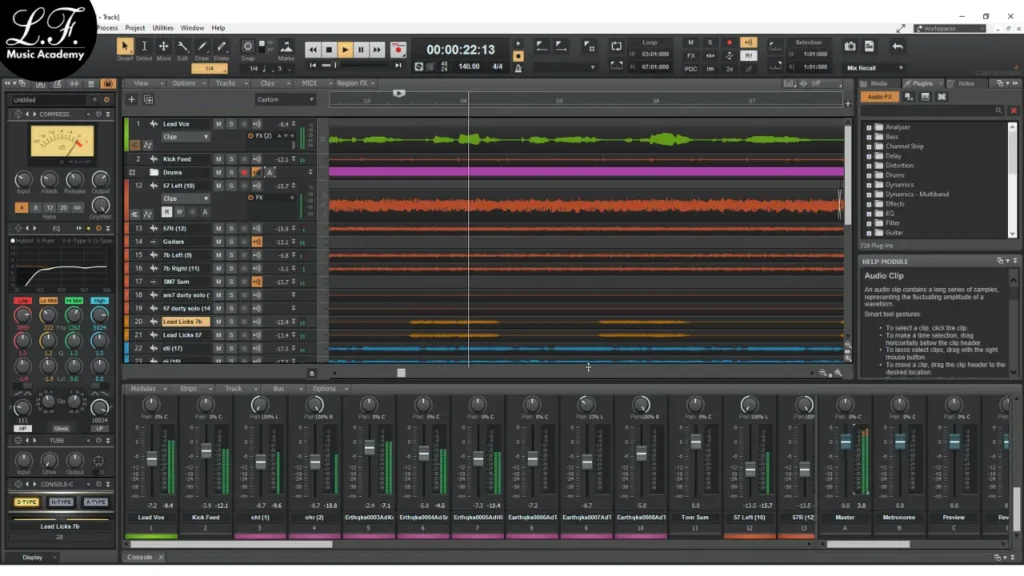Toggle the loop on/off button
This screenshot has width=1024, height=576.
click(x=617, y=44)
